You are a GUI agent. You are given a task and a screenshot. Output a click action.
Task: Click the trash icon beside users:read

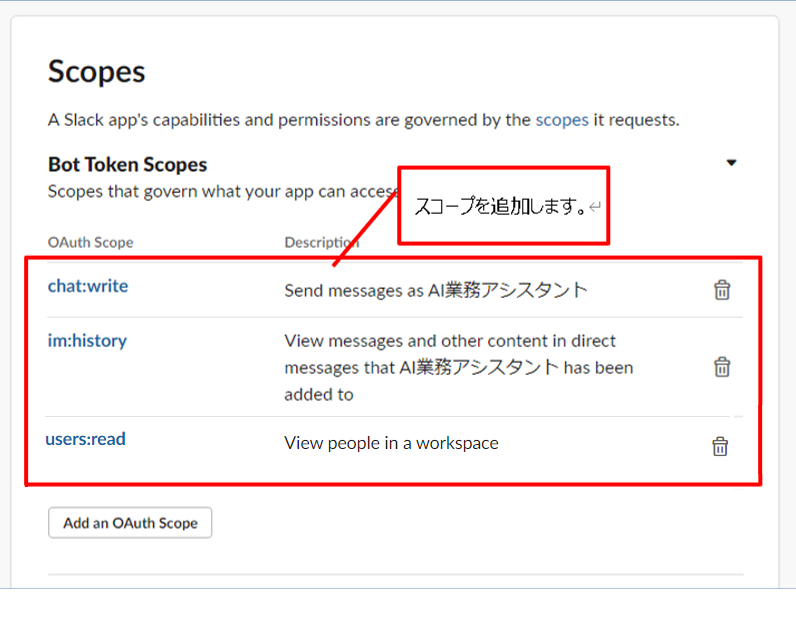pyautogui.click(x=719, y=446)
